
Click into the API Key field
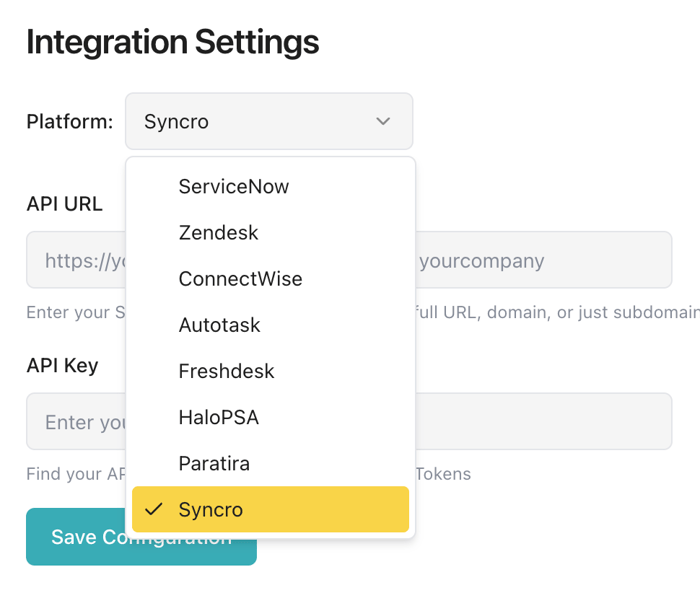pyautogui.click(x=540, y=421)
